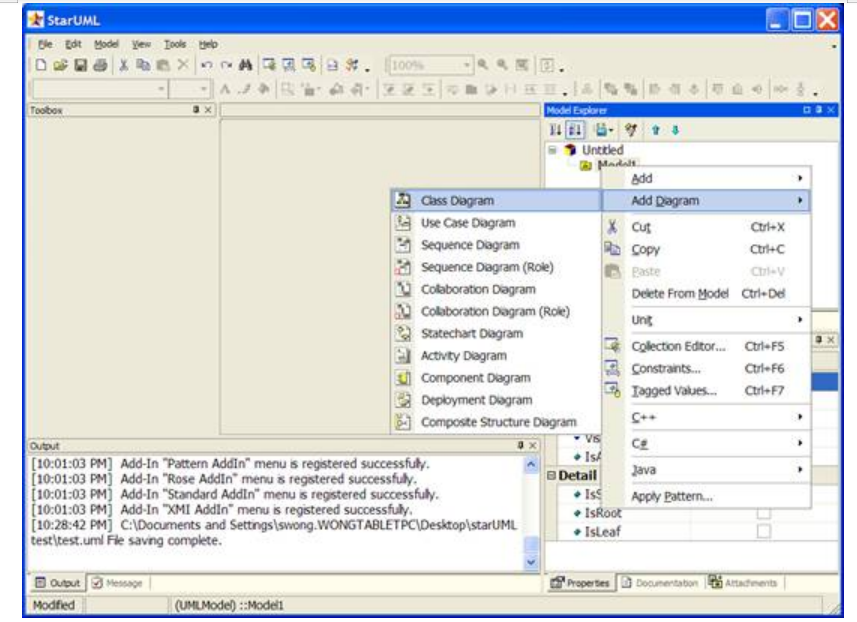Screen dimensions: 857x622
Task: Click Output scrollbar down arrow
Action: tap(531, 562)
